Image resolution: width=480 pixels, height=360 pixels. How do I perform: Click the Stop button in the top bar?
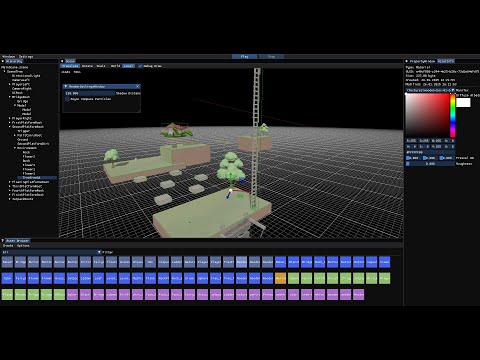[x=271, y=57]
